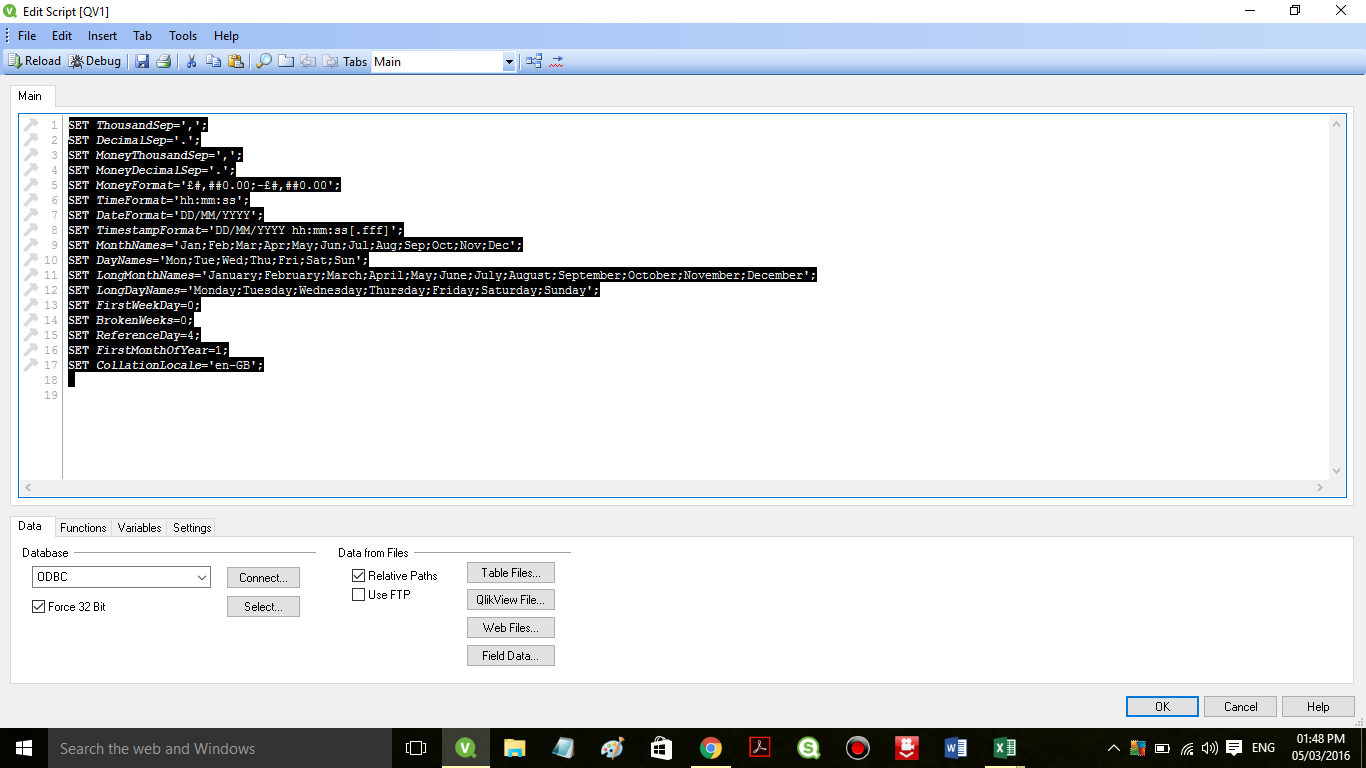Enable the Use FTP checkbox

(358, 595)
